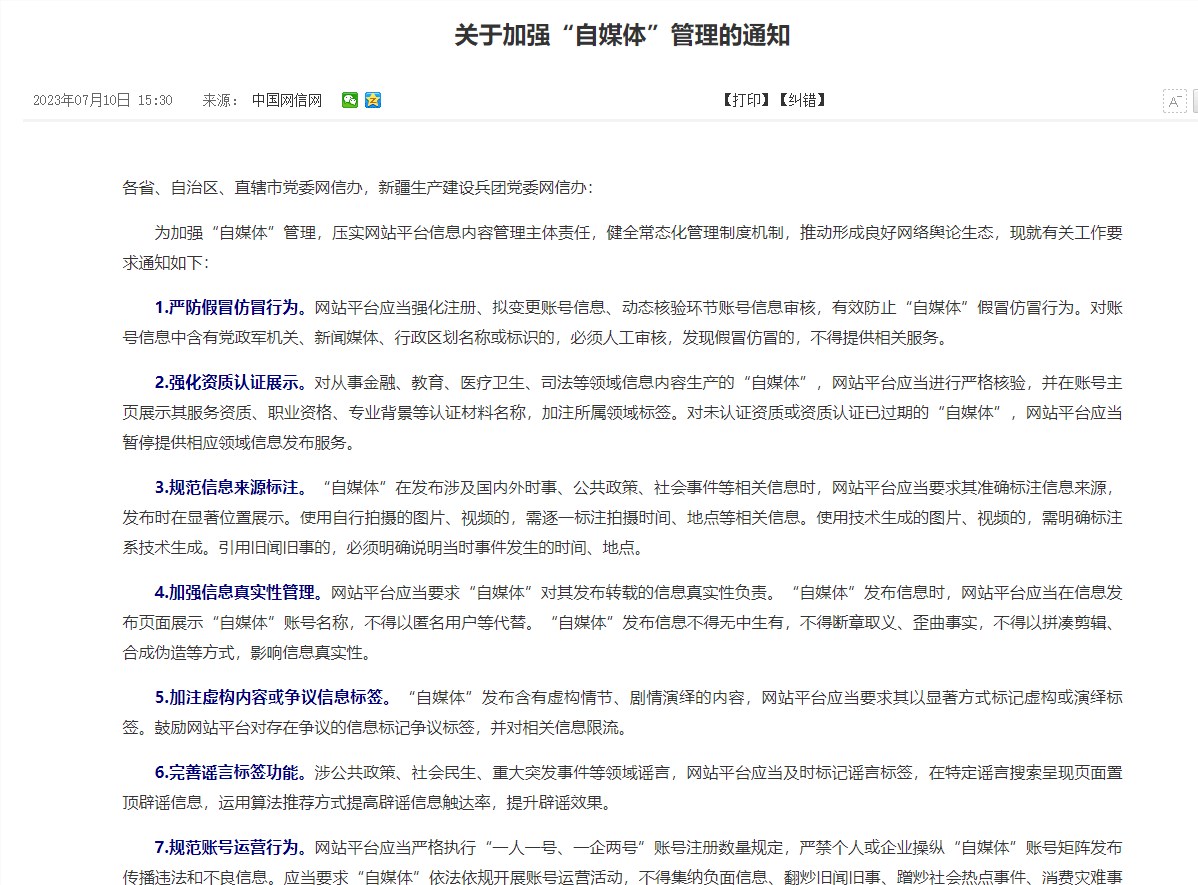1198x885 pixels.
Task: Click the gray button at the right edge of the toolbar
Action: coord(1195,101)
